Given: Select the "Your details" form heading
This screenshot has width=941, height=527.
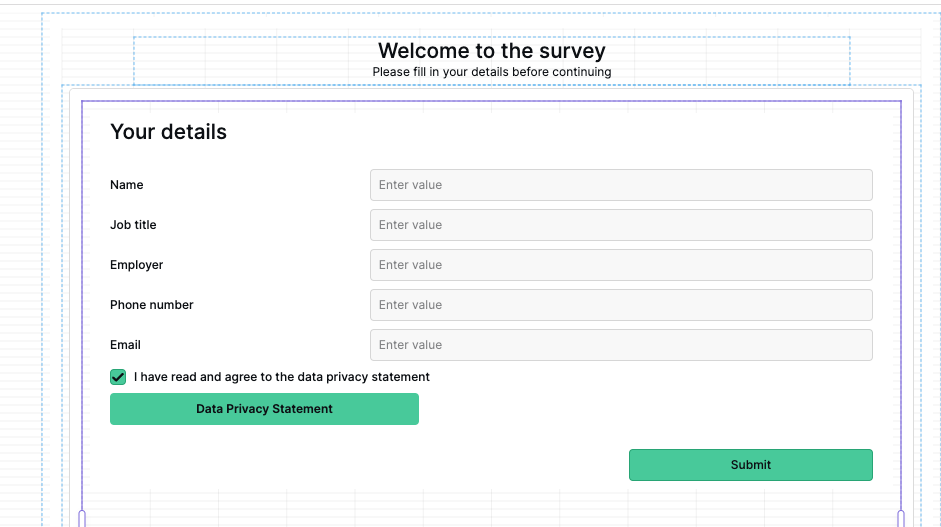Looking at the screenshot, I should [169, 131].
